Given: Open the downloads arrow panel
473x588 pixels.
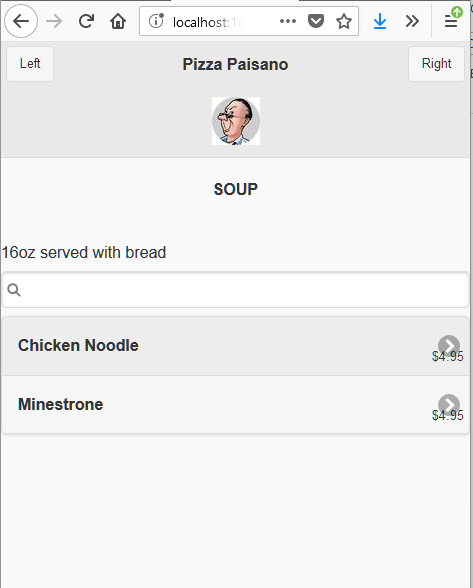Looking at the screenshot, I should tap(380, 21).
